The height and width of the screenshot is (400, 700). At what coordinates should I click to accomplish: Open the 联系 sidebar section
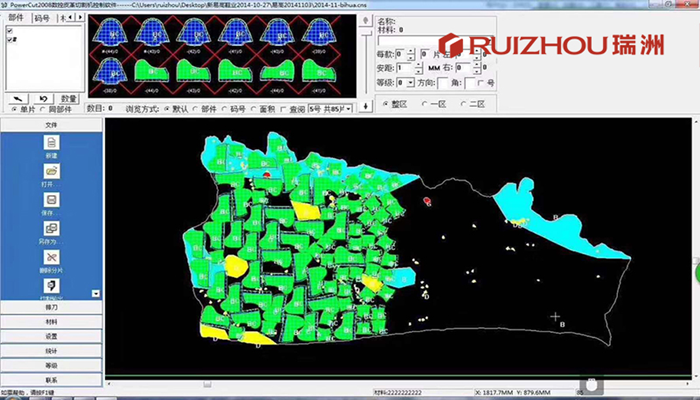(x=51, y=380)
